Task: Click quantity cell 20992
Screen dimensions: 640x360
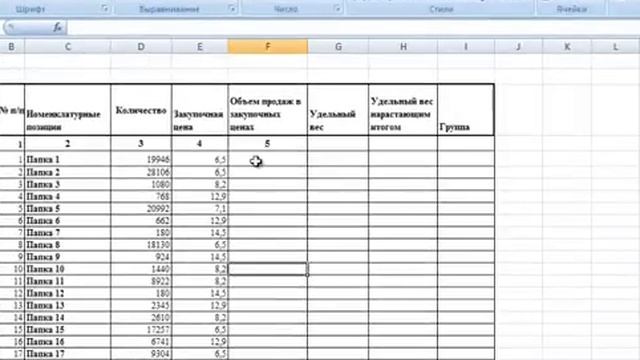Action: pos(141,208)
